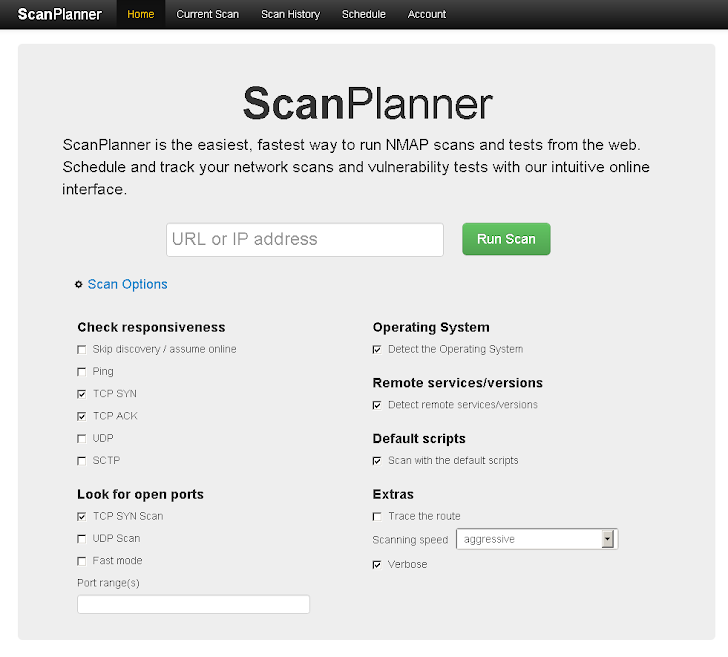Screen dimensions: 728x657
Task: Check the Ping option
Action: (82, 372)
